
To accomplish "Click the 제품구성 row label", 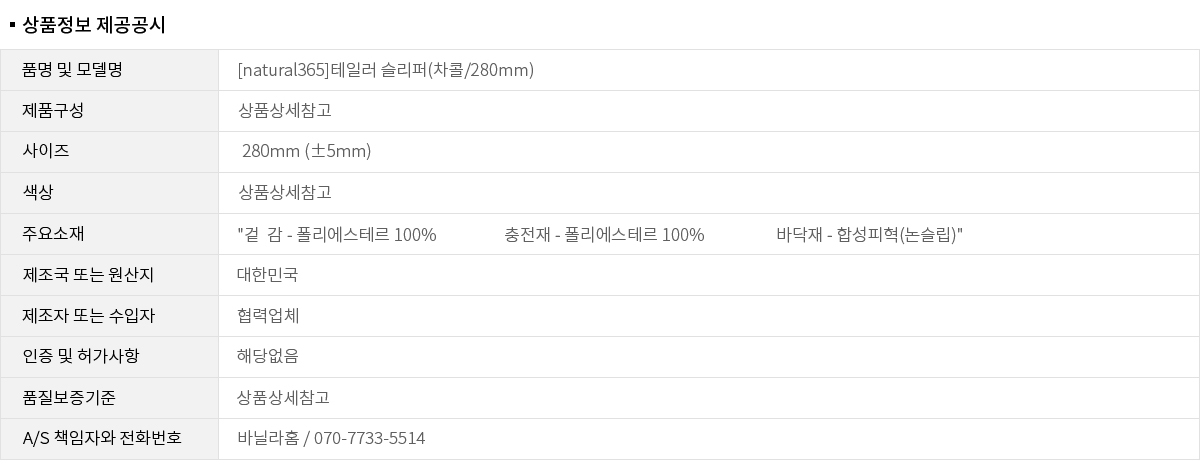I will coord(53,110).
